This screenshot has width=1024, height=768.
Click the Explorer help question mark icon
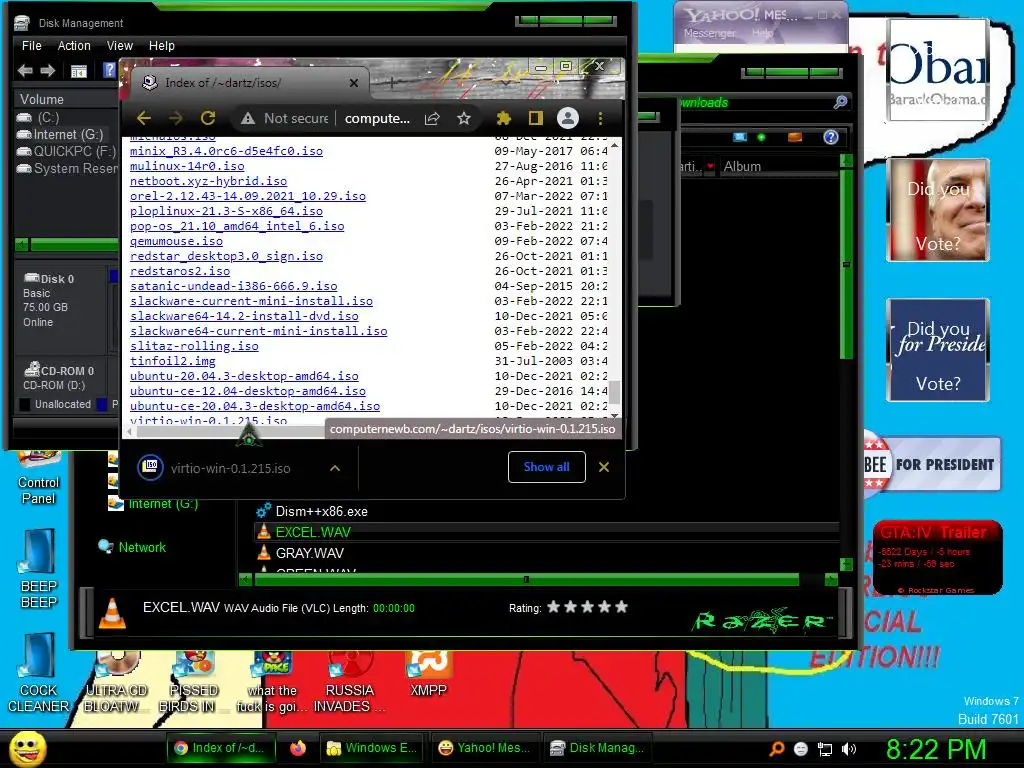tap(831, 137)
